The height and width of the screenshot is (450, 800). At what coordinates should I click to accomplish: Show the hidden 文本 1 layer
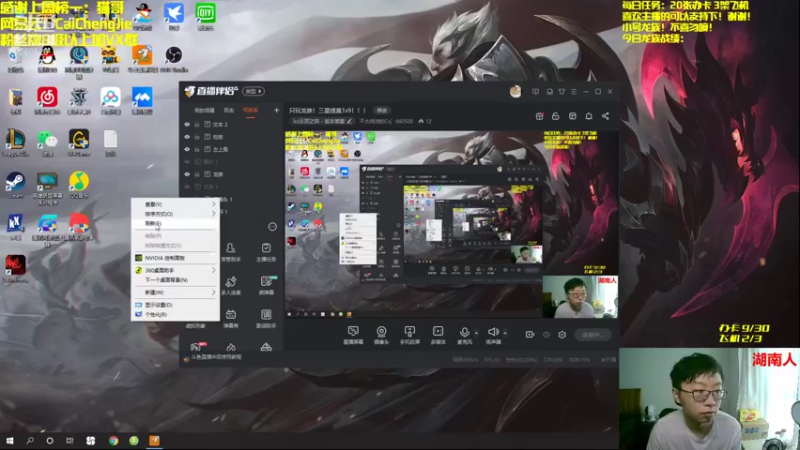point(187,187)
